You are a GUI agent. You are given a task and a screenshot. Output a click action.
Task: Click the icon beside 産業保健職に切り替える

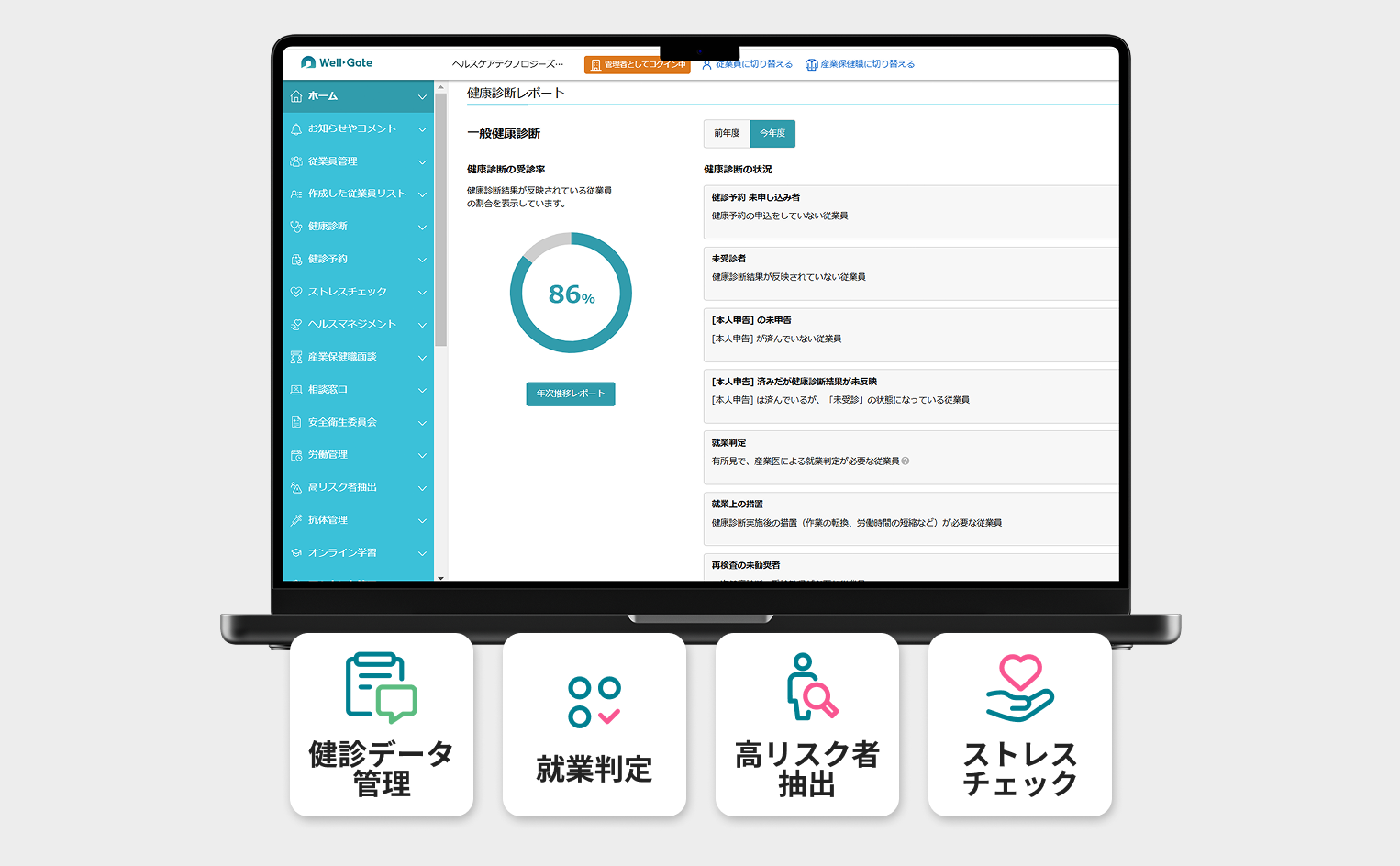[x=811, y=64]
